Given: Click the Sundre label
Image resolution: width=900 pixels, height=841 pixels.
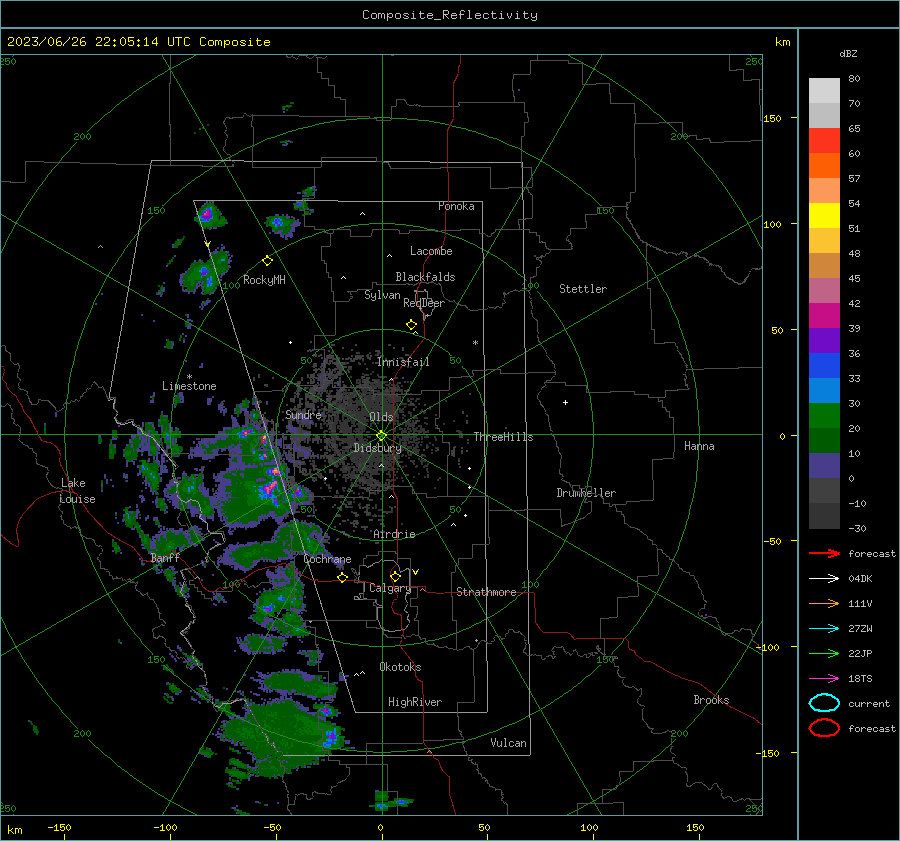Looking at the screenshot, I should pos(303,414).
